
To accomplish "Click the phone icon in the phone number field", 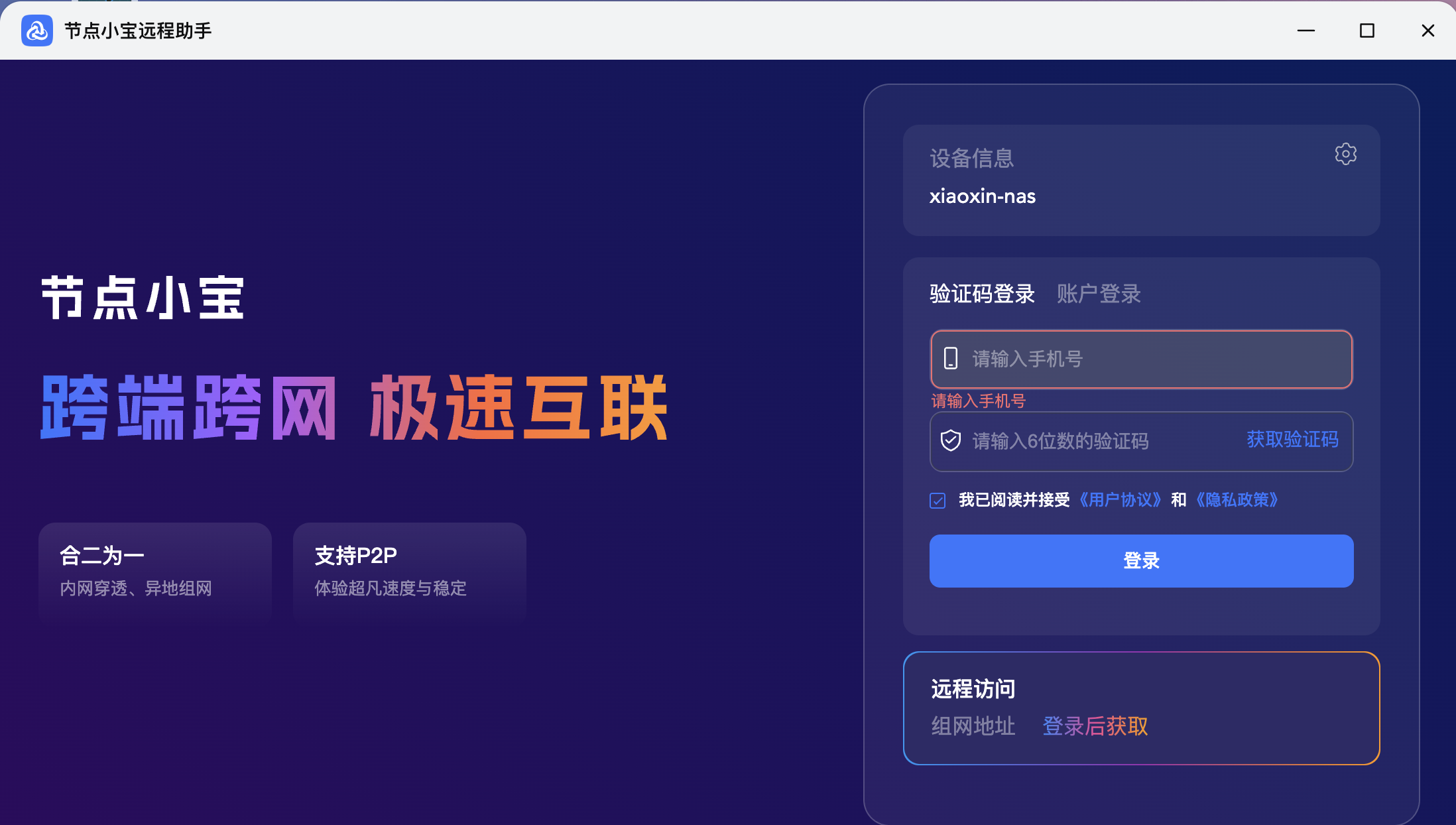I will click(951, 359).
